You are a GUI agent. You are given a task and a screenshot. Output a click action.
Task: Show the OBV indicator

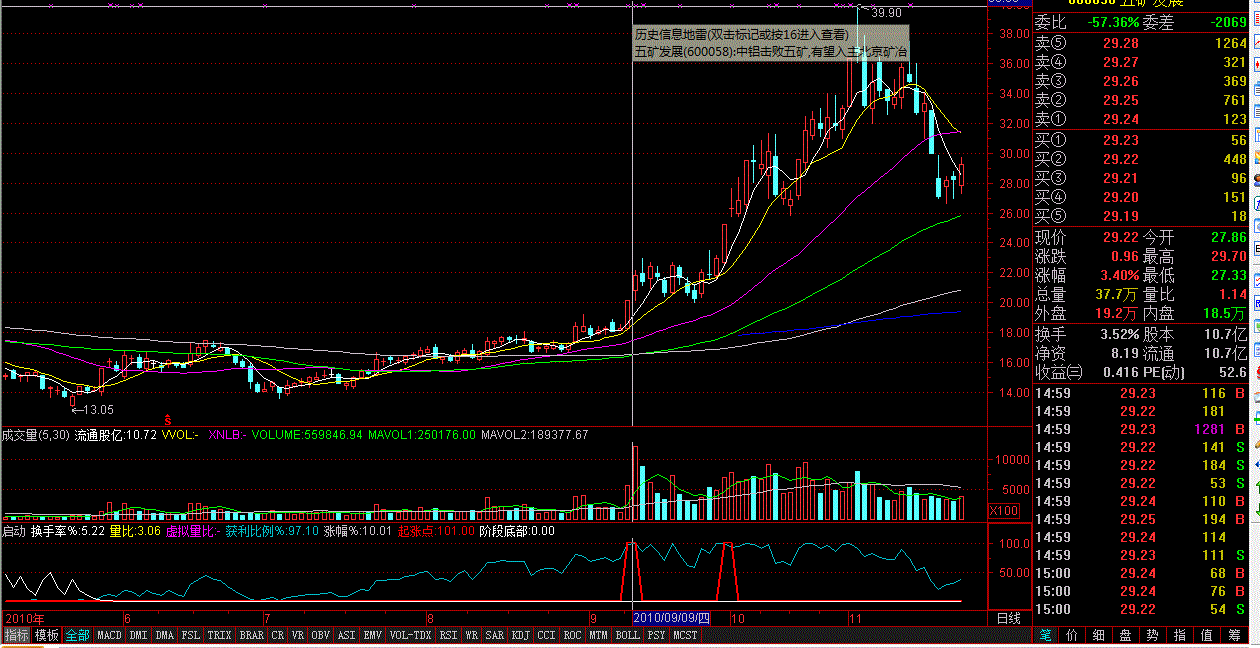click(321, 635)
